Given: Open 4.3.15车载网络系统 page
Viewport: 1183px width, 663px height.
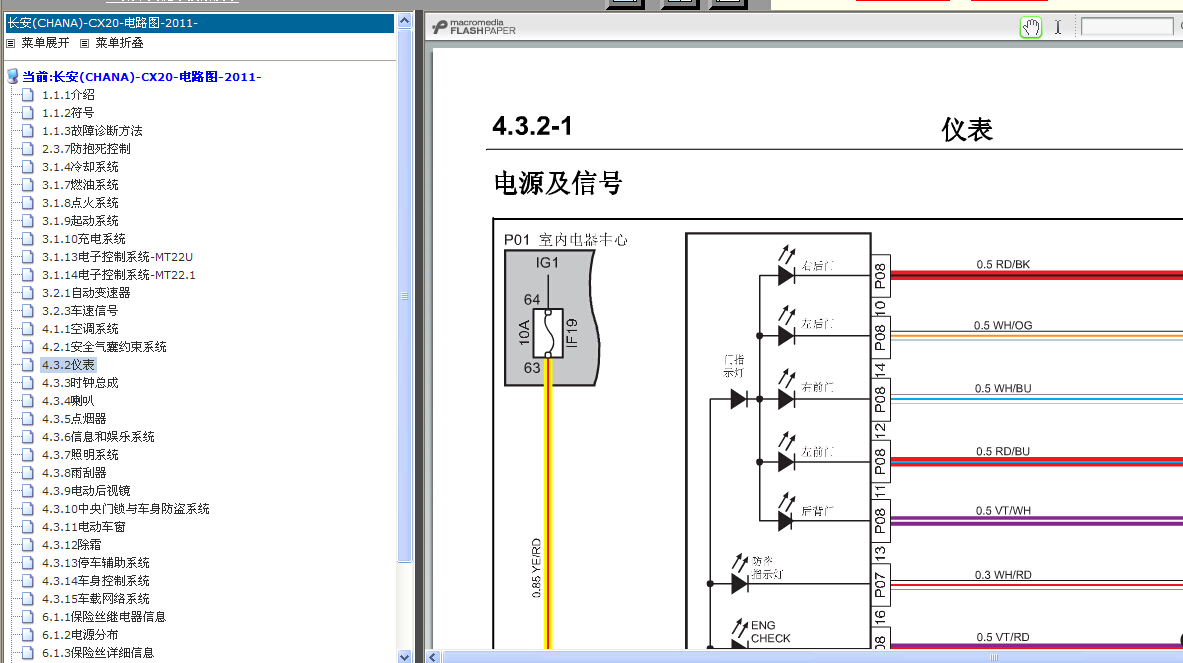Looking at the screenshot, I should tap(96, 599).
